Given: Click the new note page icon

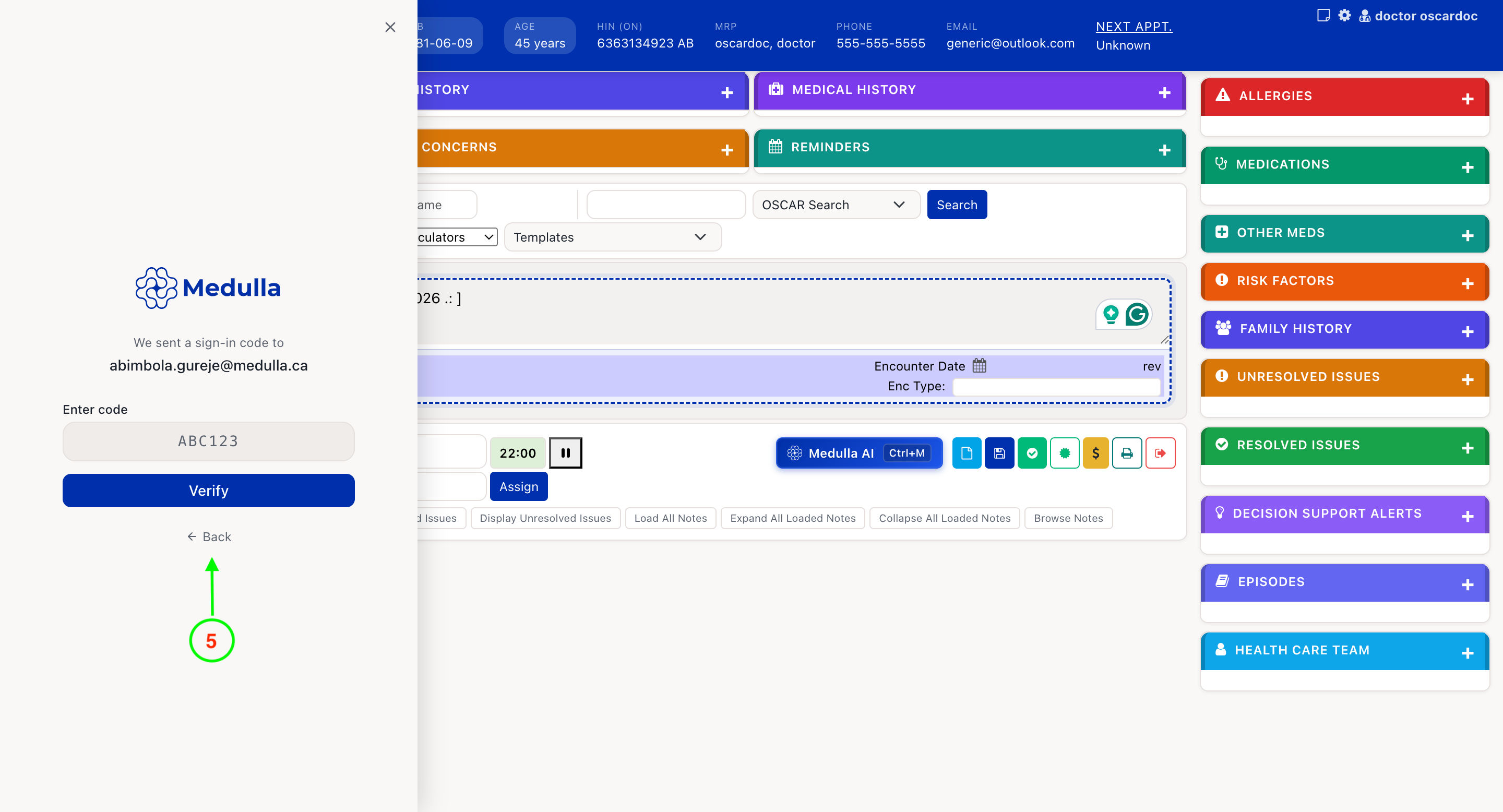Looking at the screenshot, I should [966, 452].
